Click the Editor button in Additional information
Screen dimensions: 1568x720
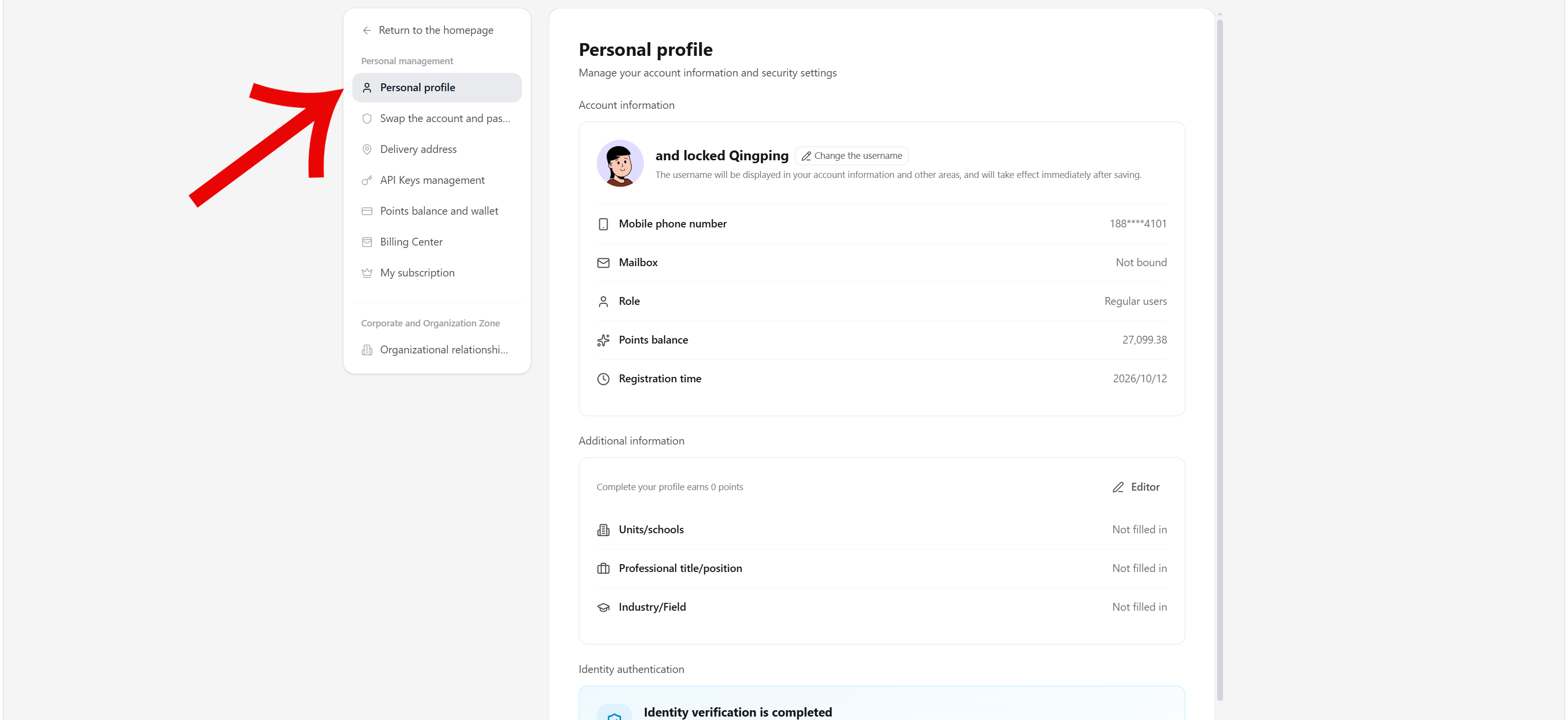point(1136,487)
